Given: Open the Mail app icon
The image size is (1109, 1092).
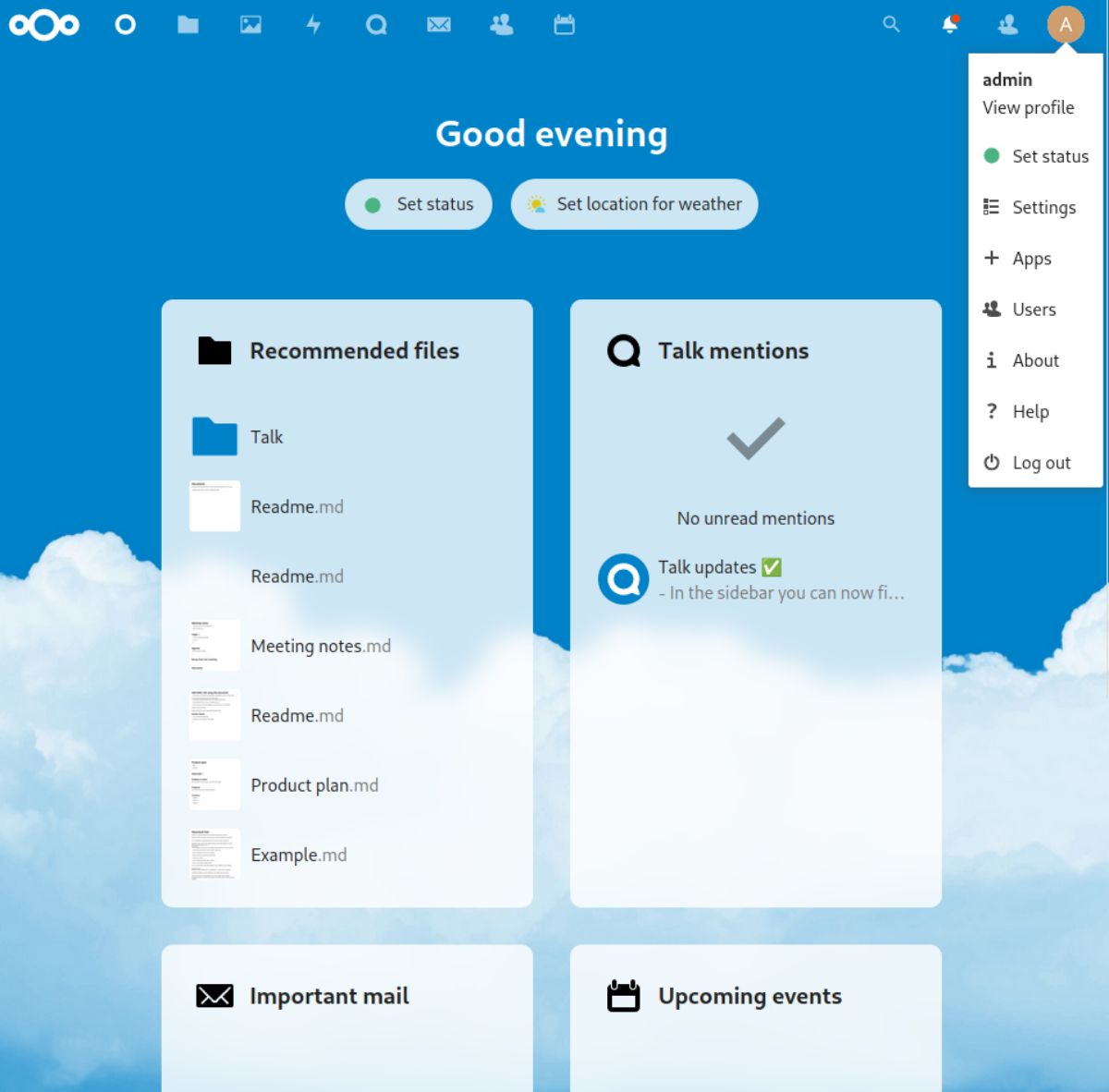Looking at the screenshot, I should [439, 25].
